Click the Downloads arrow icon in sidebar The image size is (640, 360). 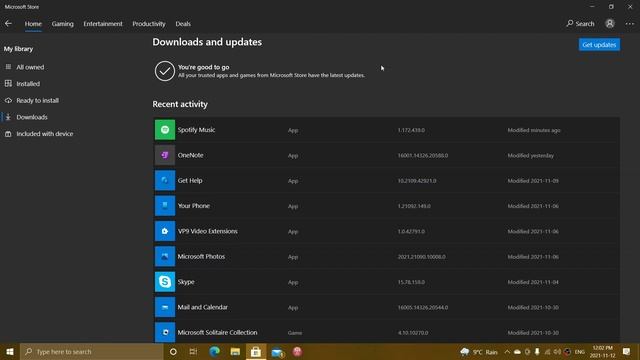coord(8,117)
